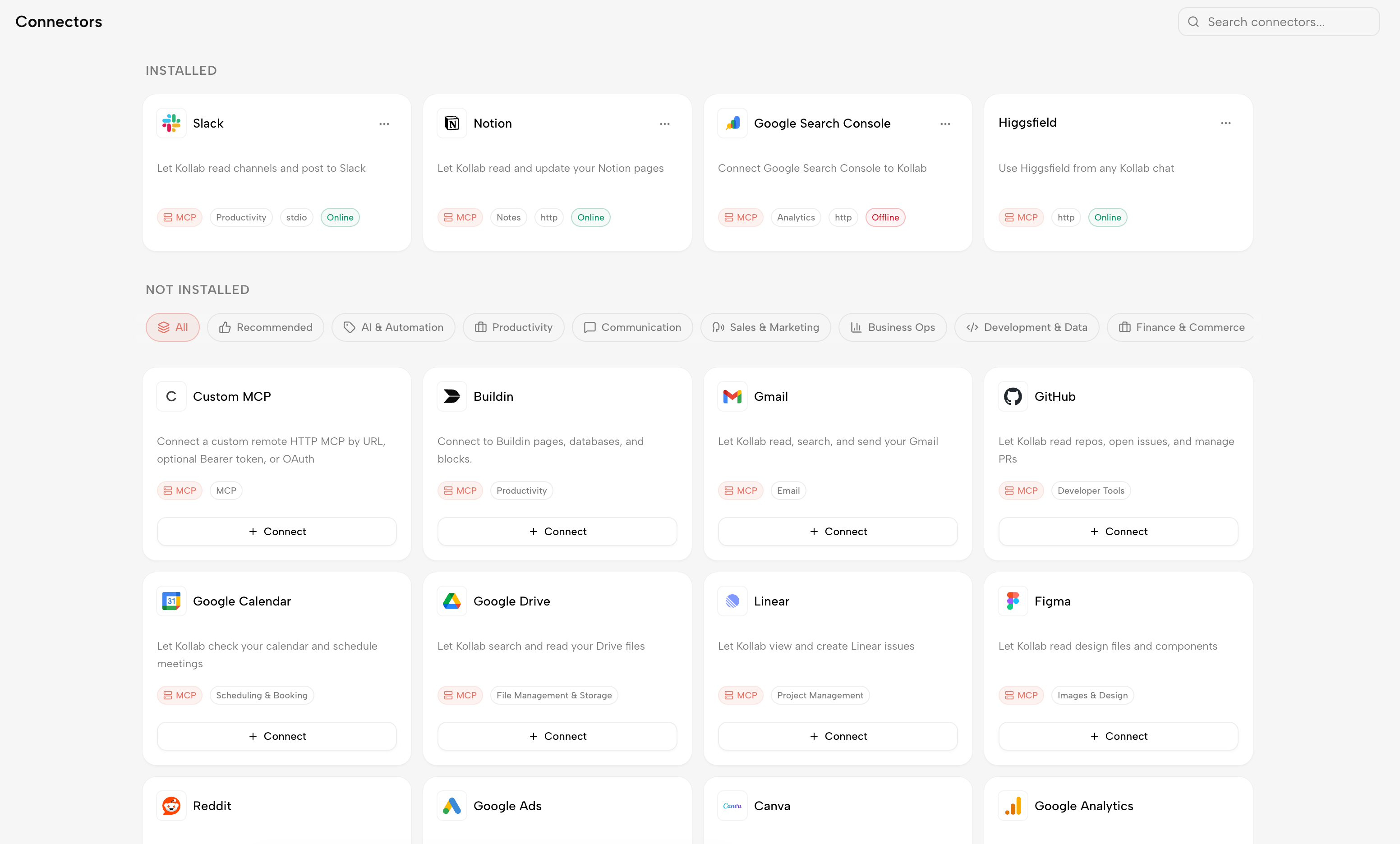Click the Notion logo icon
Image resolution: width=1400 pixels, height=844 pixels.
[x=451, y=123]
